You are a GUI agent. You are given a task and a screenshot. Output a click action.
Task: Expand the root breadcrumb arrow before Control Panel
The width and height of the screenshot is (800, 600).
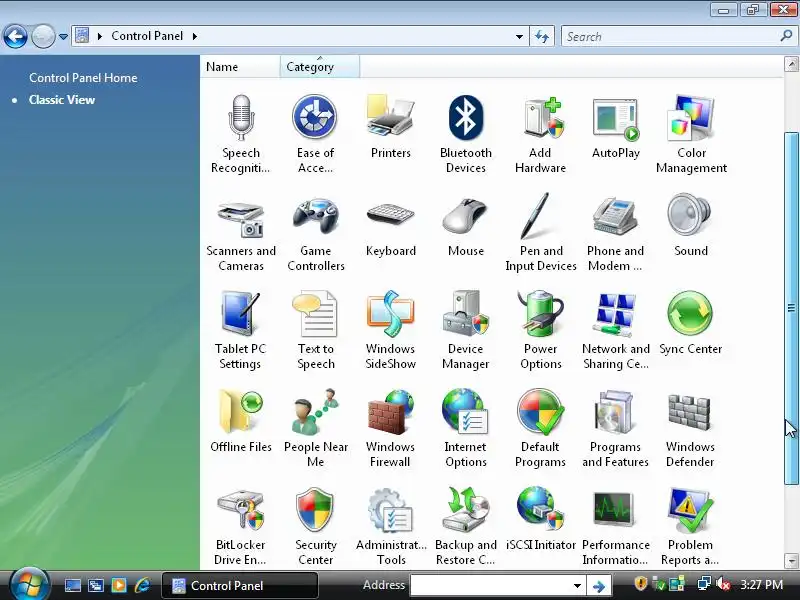click(x=99, y=36)
